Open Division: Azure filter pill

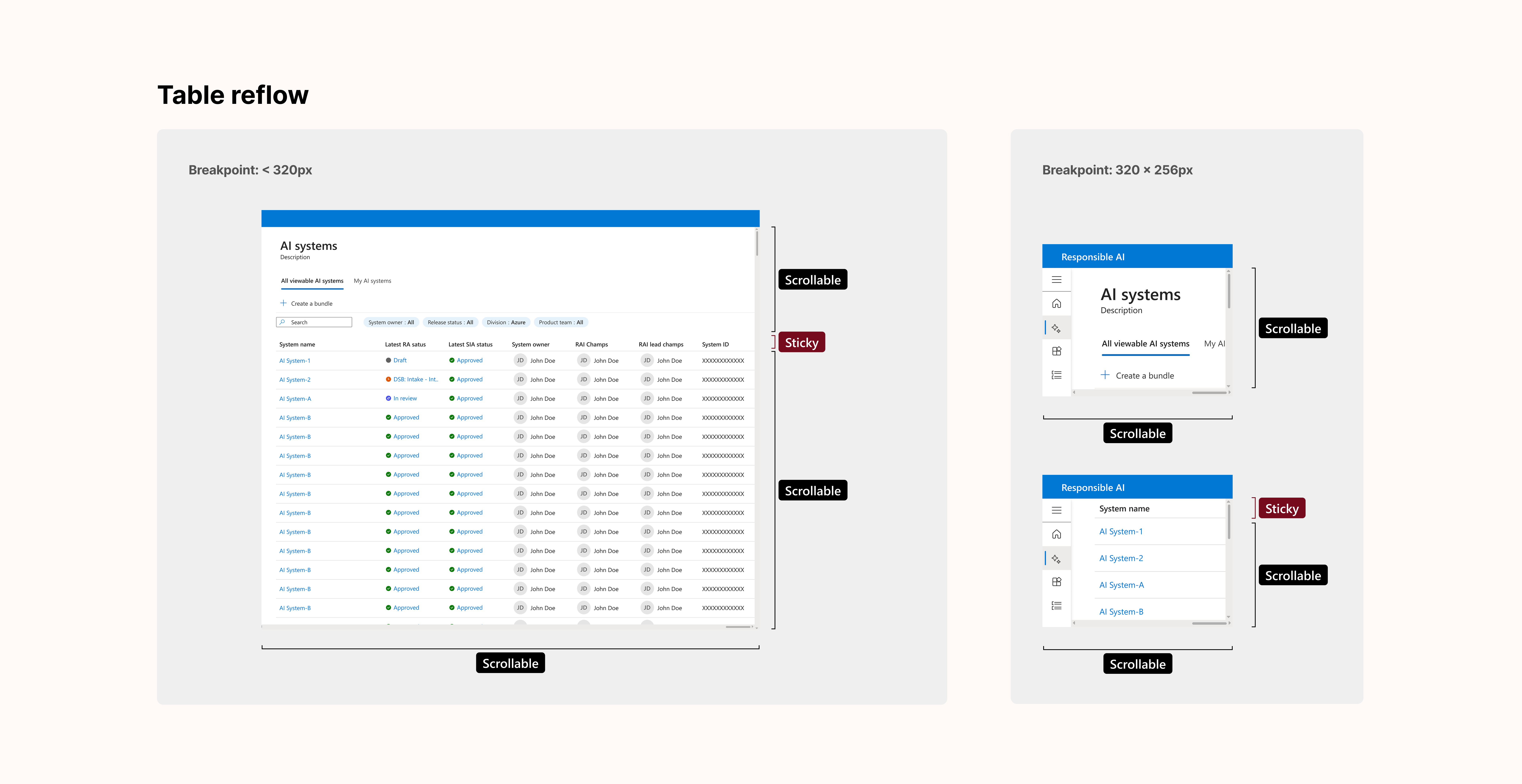(506, 323)
